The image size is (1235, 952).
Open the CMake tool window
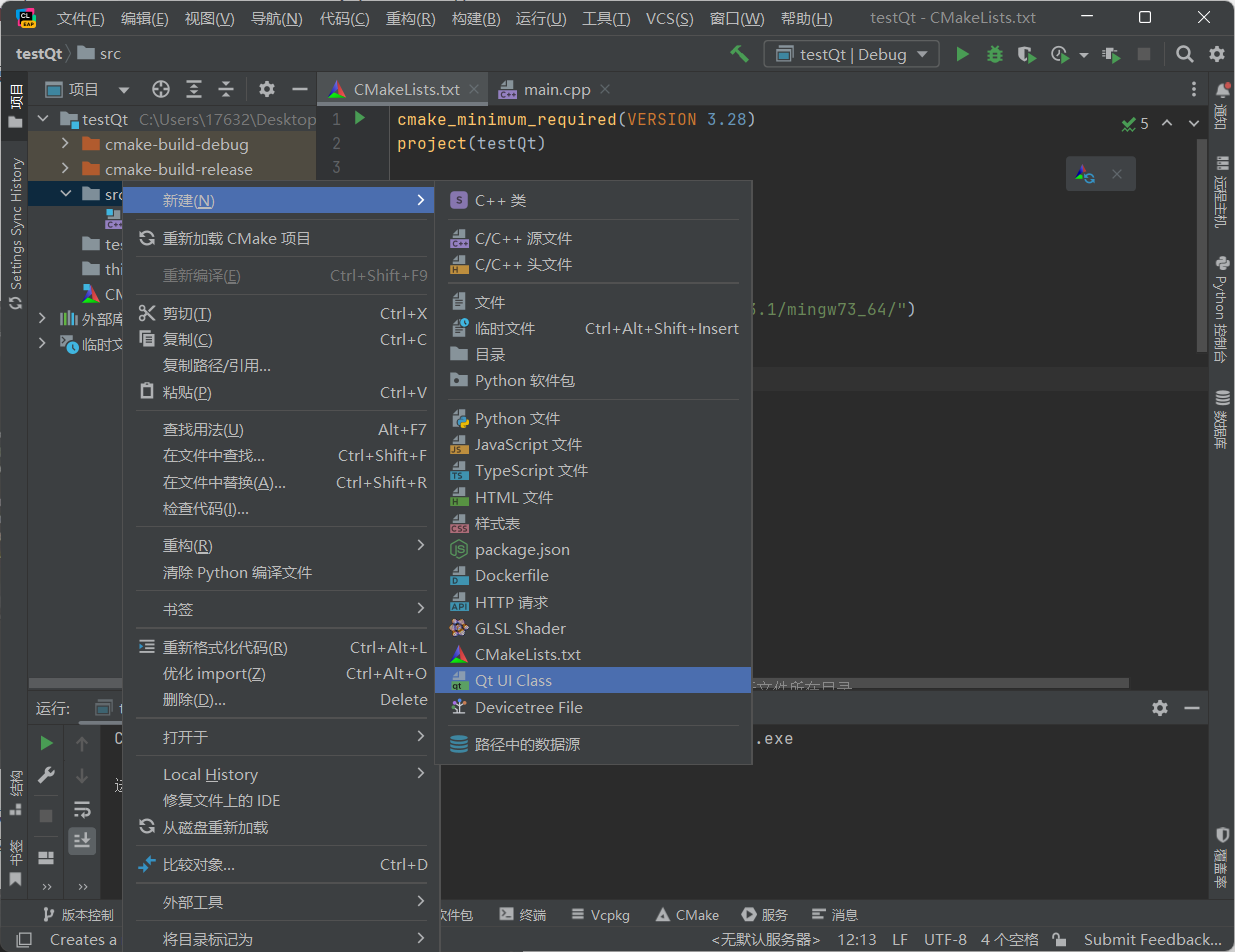point(687,914)
